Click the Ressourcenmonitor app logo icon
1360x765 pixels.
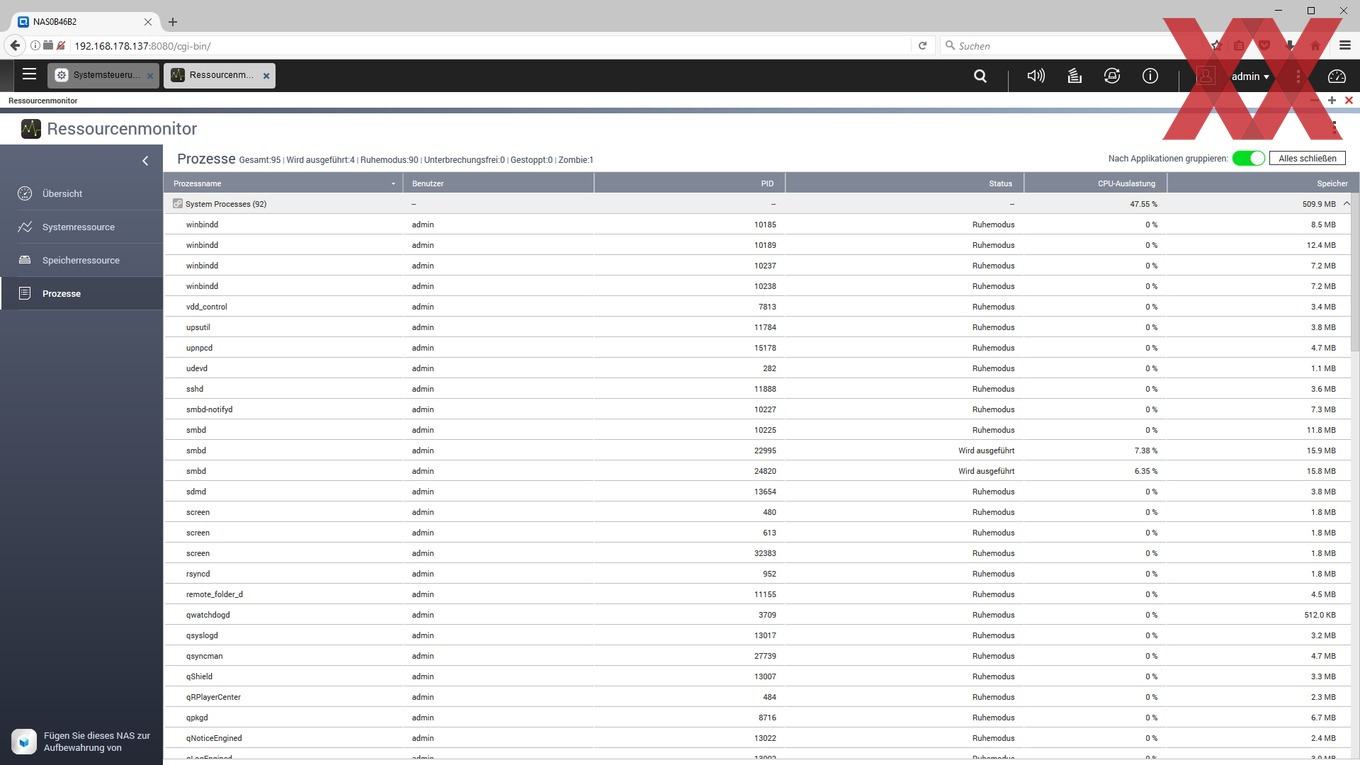pos(31,128)
